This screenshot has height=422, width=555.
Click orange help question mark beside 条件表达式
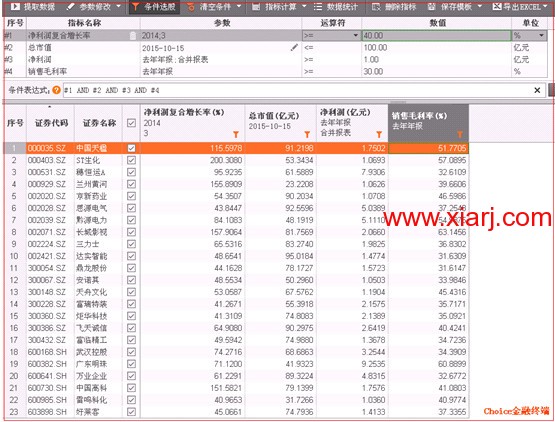click(56, 90)
